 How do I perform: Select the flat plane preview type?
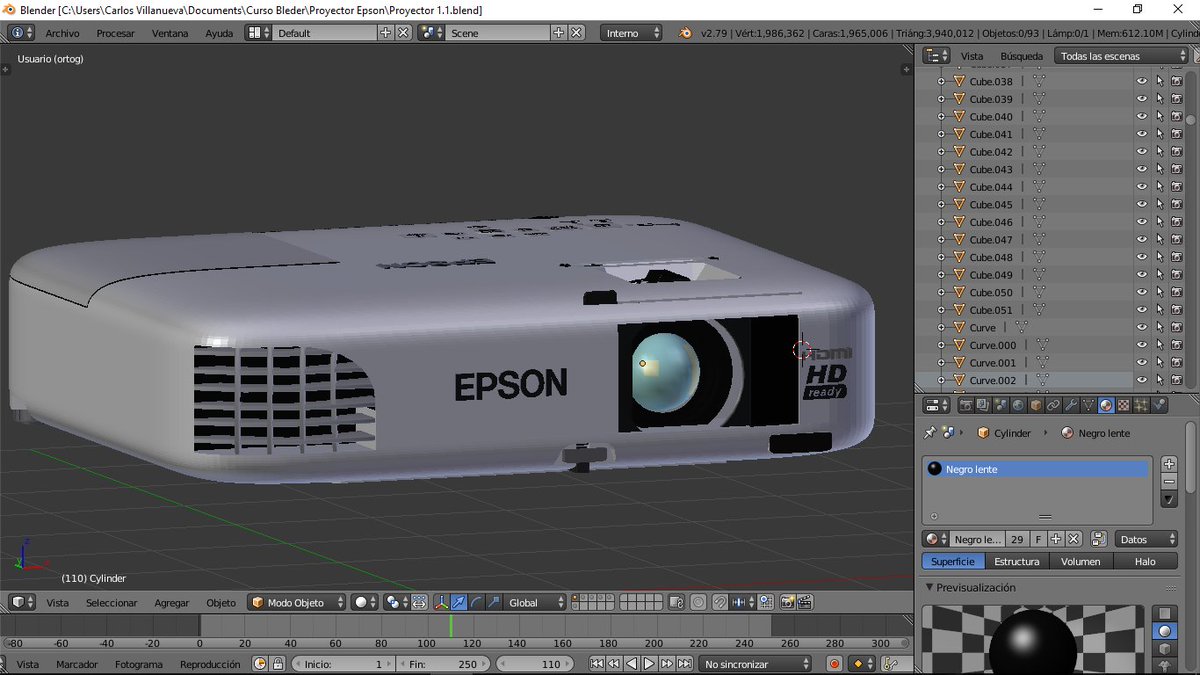[1164, 614]
